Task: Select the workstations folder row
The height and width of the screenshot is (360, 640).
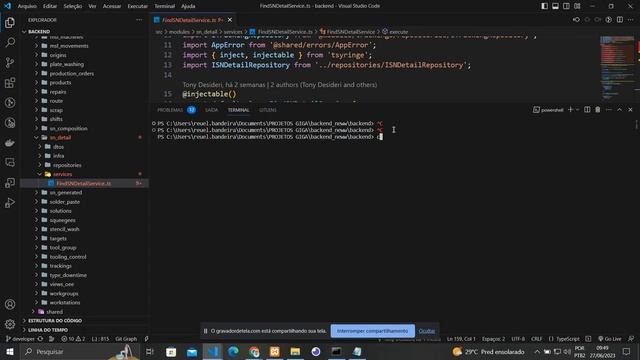Action: [x=84, y=302]
